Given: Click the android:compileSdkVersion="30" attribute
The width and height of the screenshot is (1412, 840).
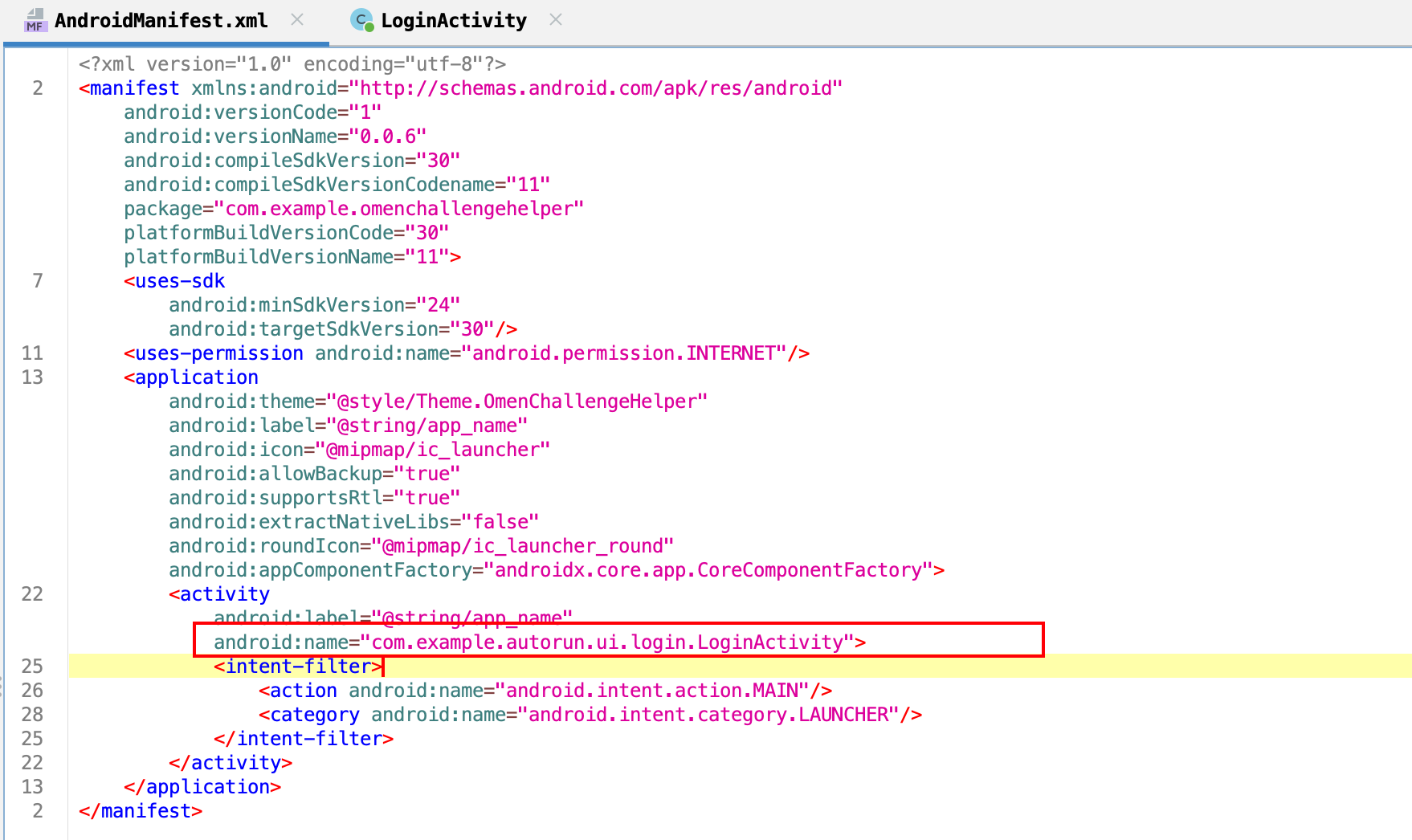Looking at the screenshot, I should click(x=292, y=161).
